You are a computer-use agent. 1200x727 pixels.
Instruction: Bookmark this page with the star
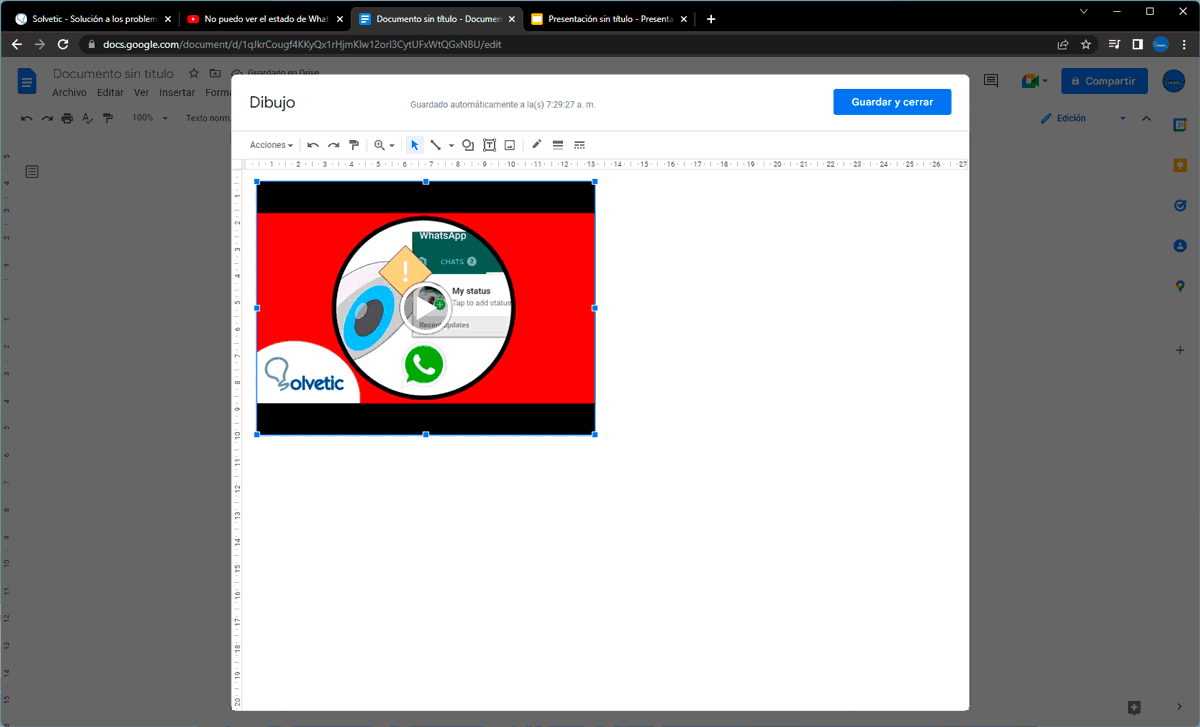coord(1086,44)
